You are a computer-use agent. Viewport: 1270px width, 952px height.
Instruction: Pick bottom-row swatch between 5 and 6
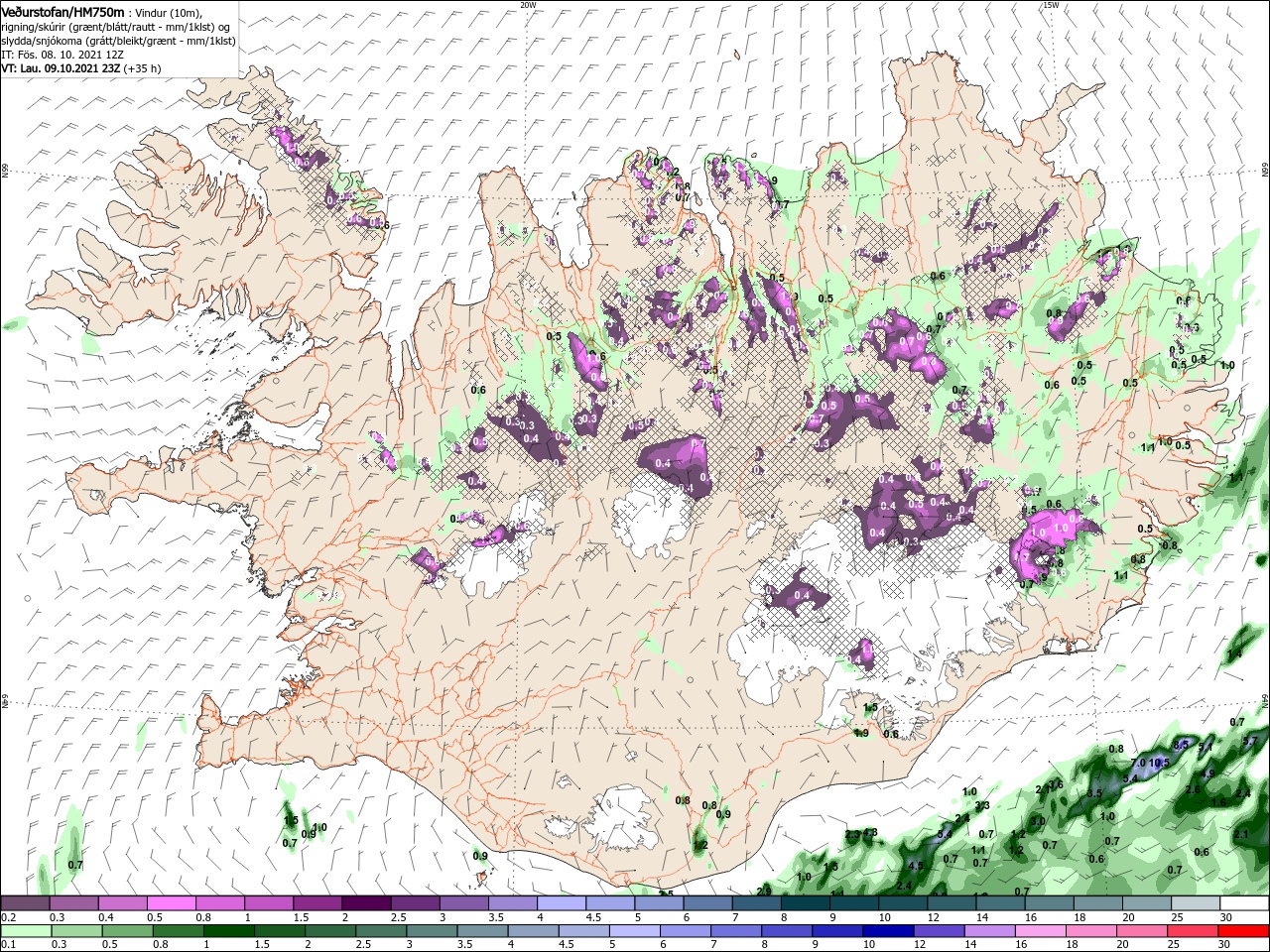coord(634,931)
